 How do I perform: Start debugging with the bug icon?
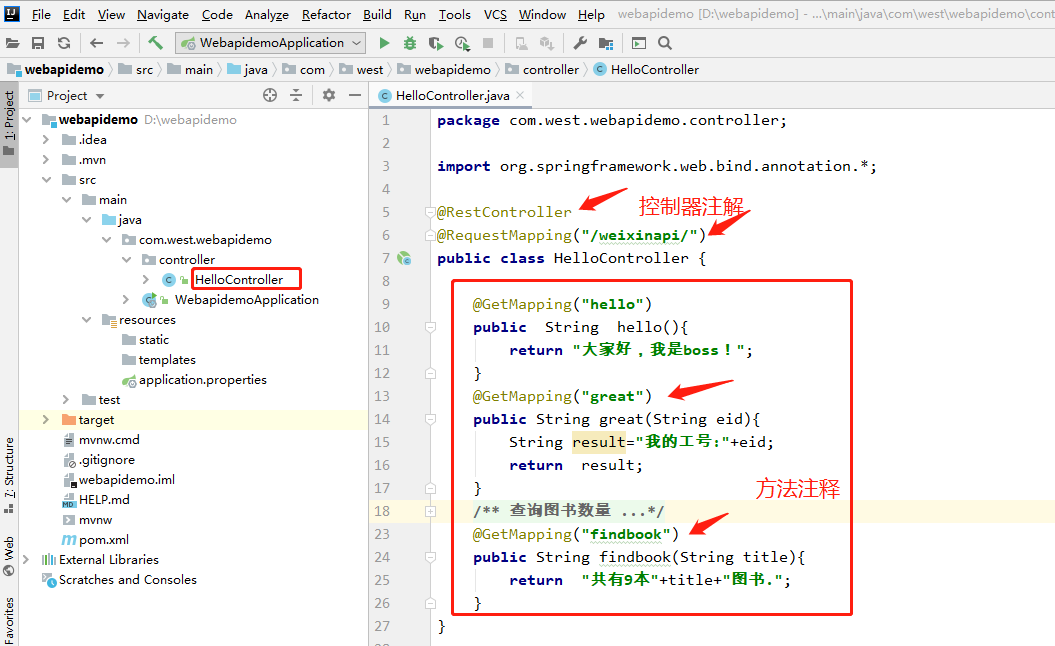pyautogui.click(x=410, y=43)
